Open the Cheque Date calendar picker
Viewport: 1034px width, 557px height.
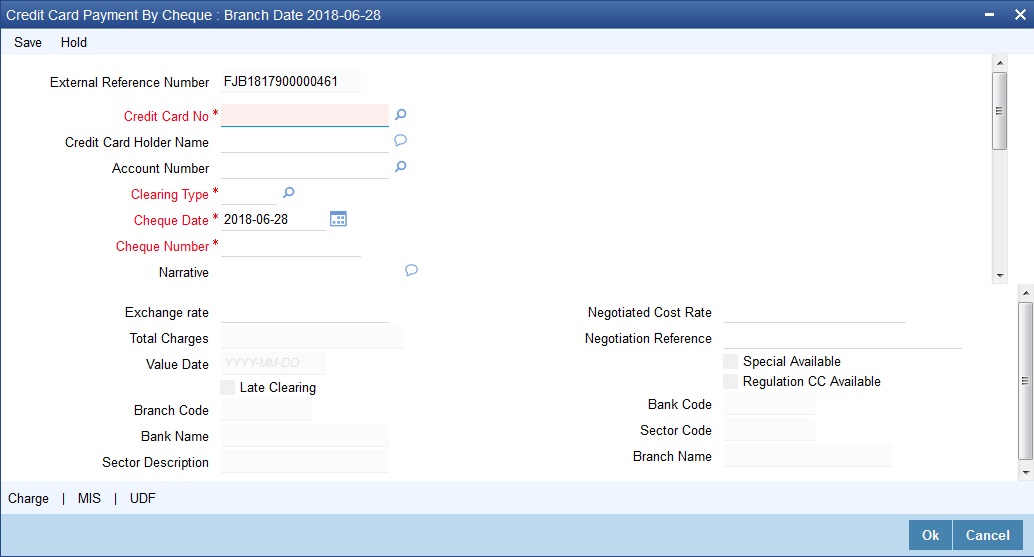click(338, 220)
